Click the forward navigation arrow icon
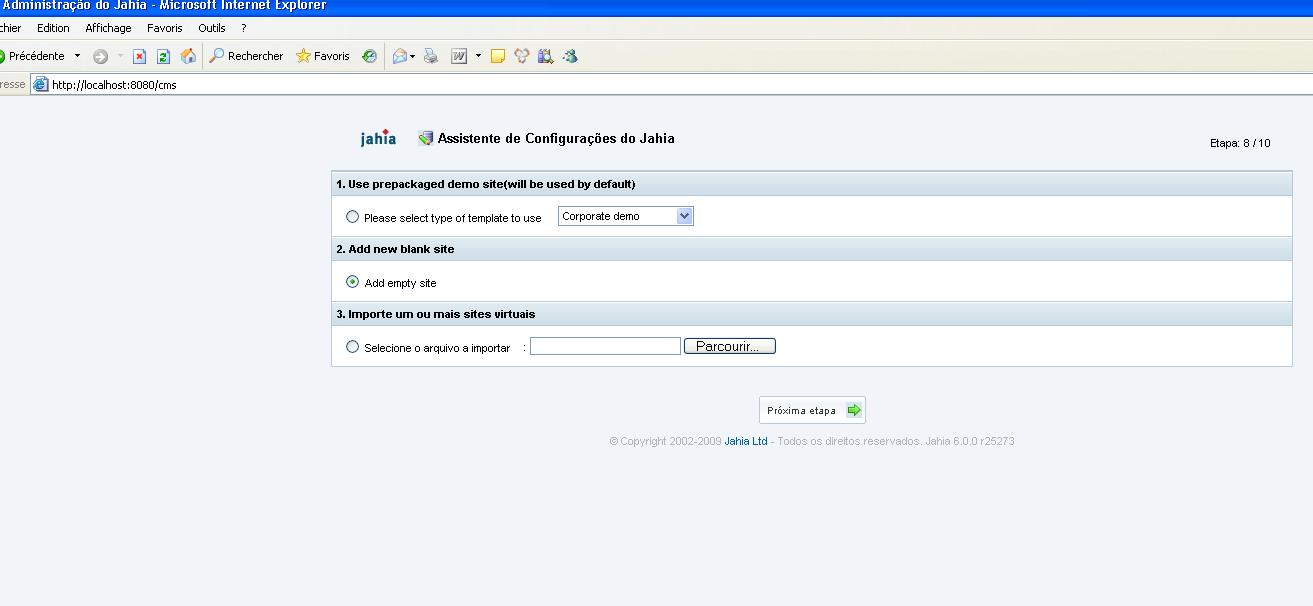This screenshot has height=606, width=1313. click(100, 56)
